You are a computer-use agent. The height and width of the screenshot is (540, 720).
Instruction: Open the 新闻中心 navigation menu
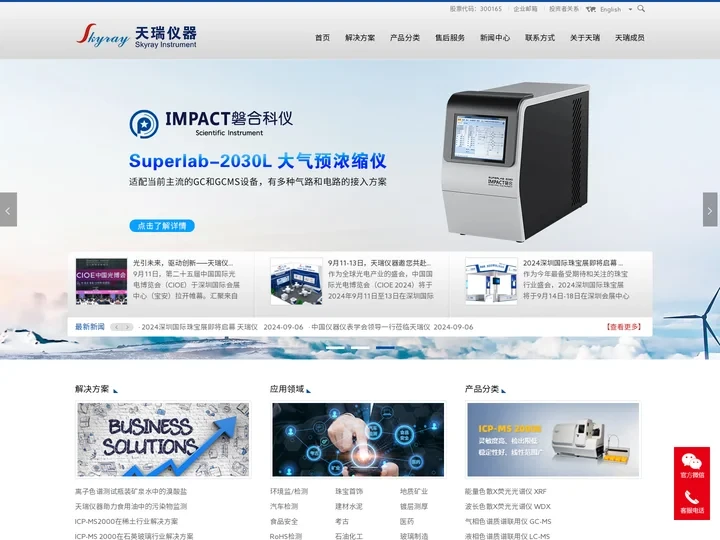[x=495, y=38]
